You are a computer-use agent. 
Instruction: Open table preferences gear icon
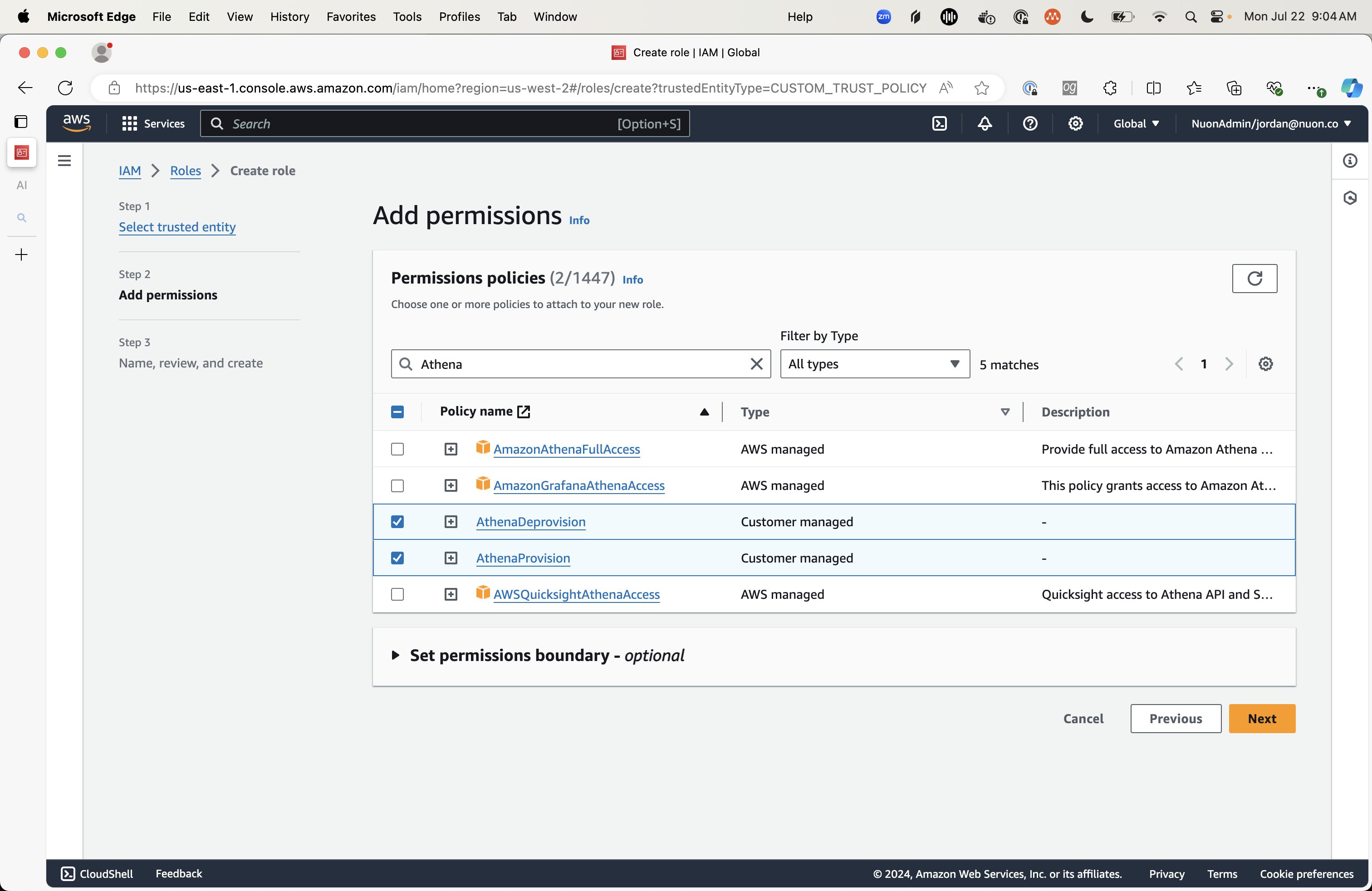1265,364
